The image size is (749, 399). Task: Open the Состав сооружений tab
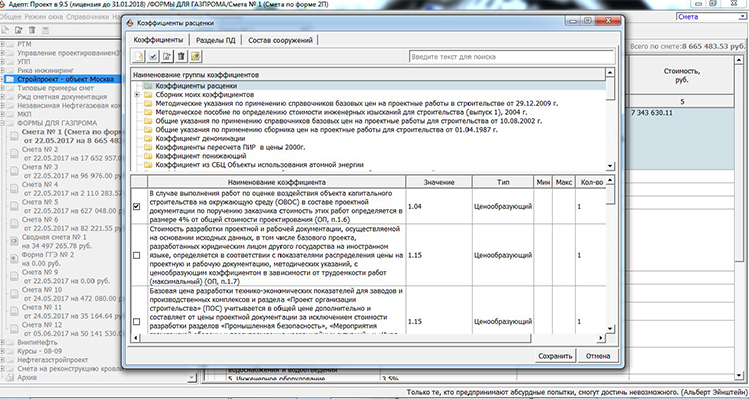[x=280, y=40]
